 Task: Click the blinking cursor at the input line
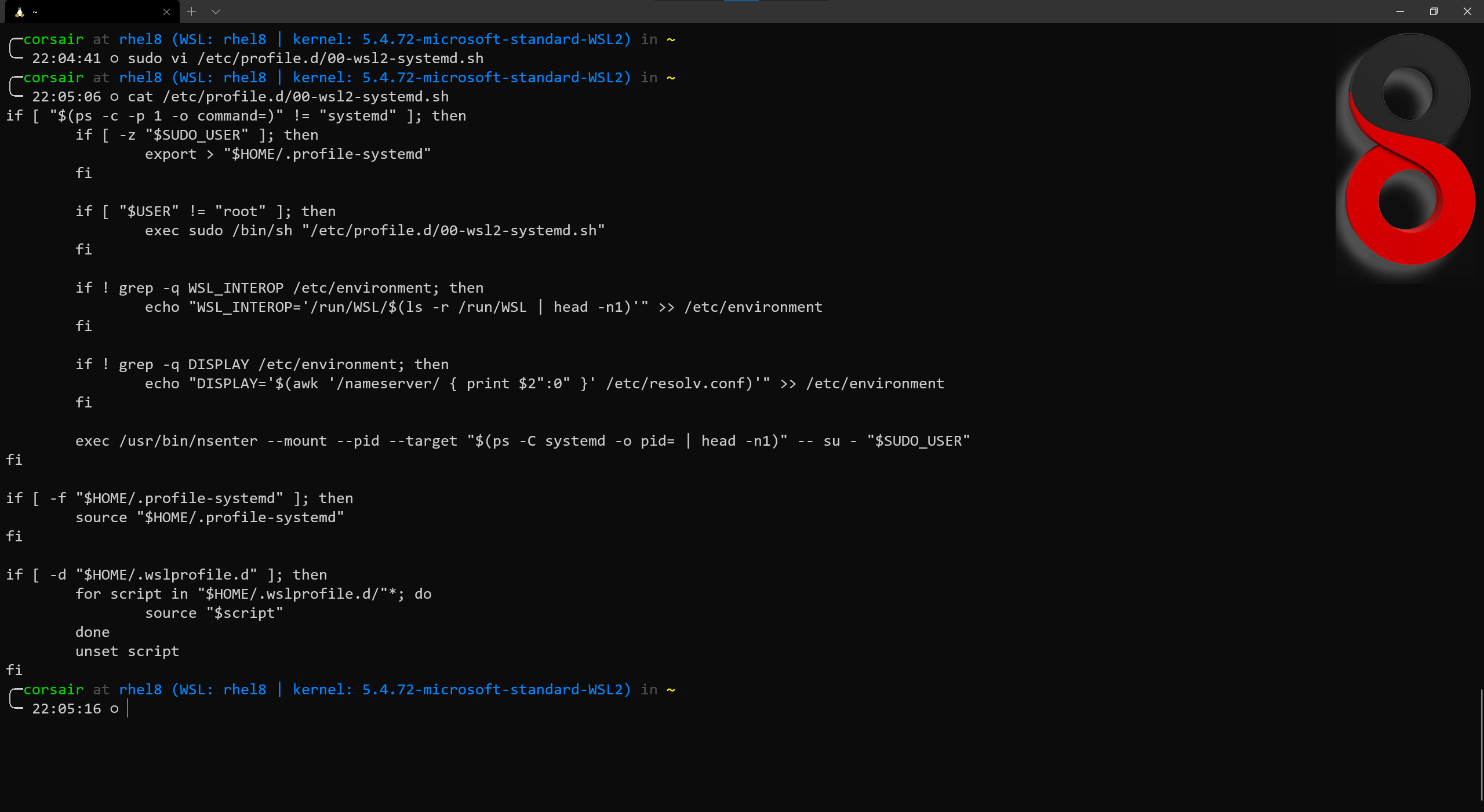click(x=127, y=708)
